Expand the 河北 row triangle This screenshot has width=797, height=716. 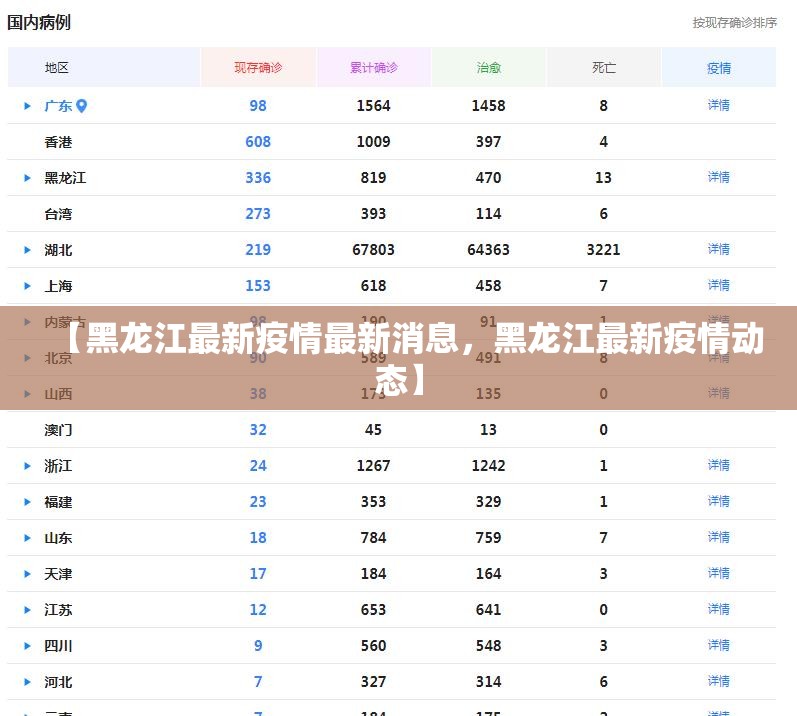point(27,682)
